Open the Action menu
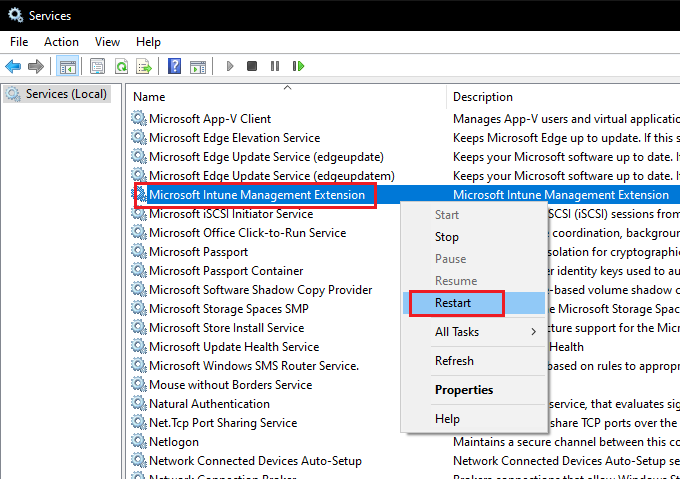 tap(61, 42)
